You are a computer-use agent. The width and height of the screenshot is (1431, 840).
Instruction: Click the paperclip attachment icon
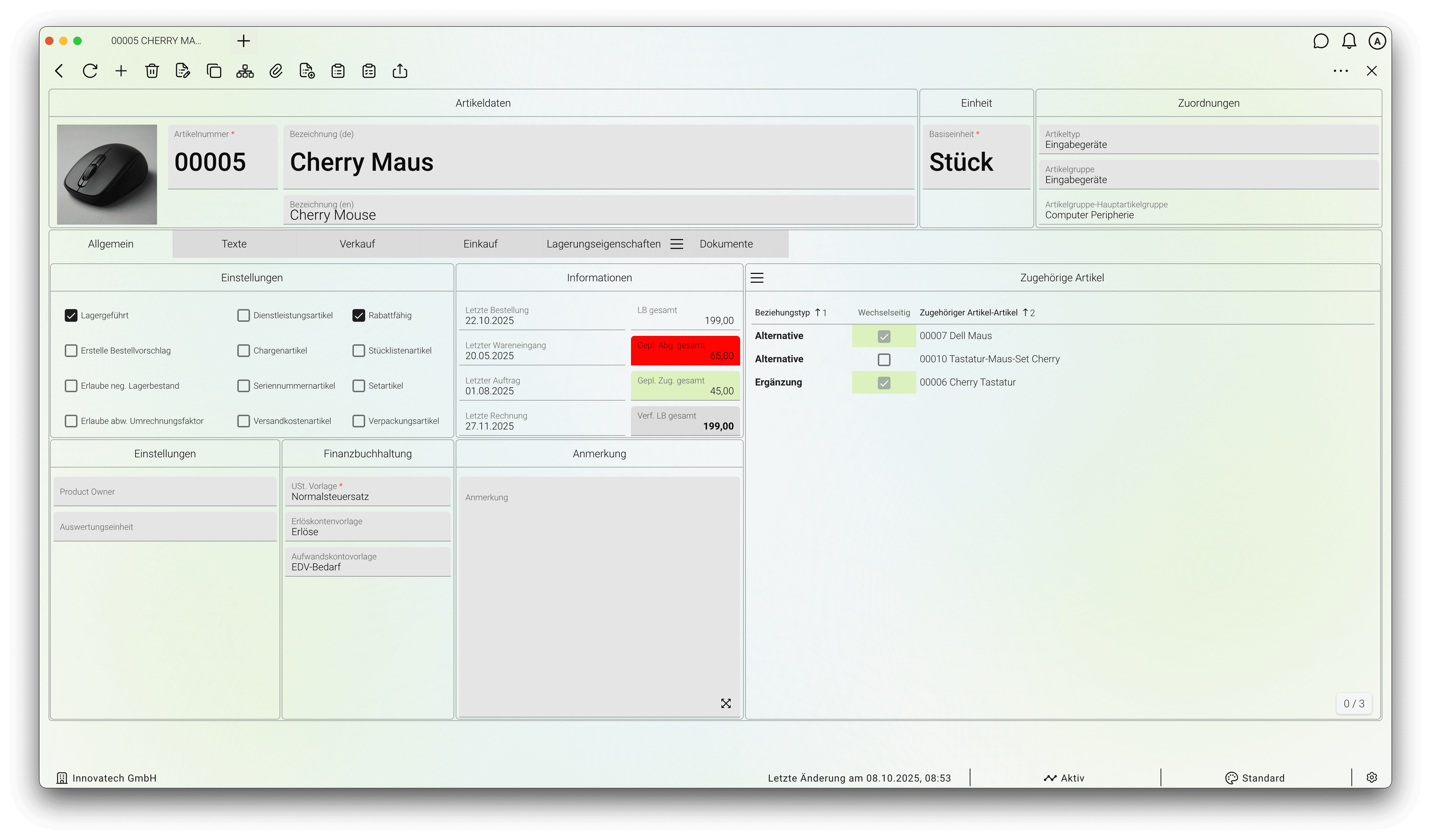[x=276, y=71]
